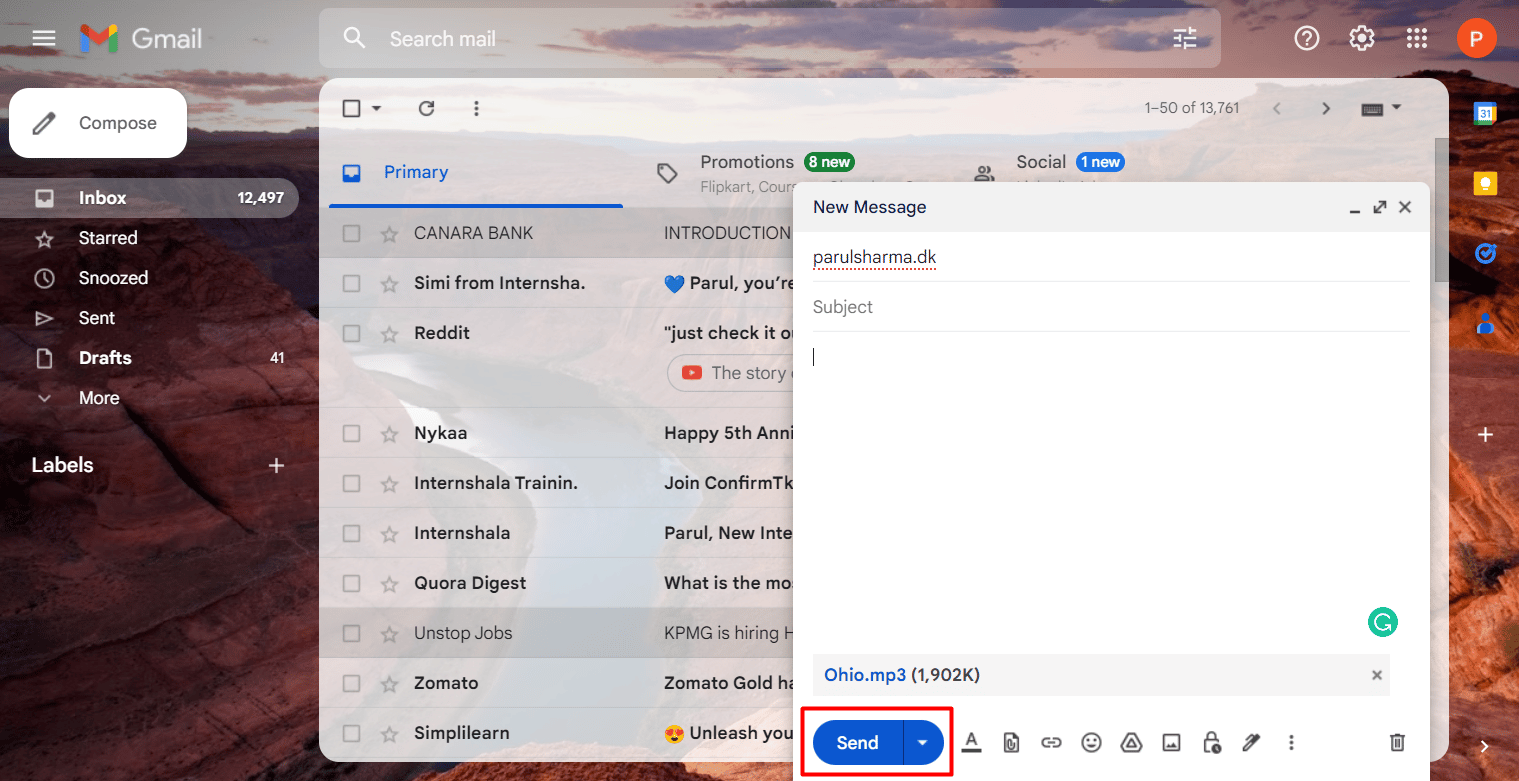This screenshot has height=781, width=1519.
Task: Open Contacts side panel
Action: (x=1485, y=323)
